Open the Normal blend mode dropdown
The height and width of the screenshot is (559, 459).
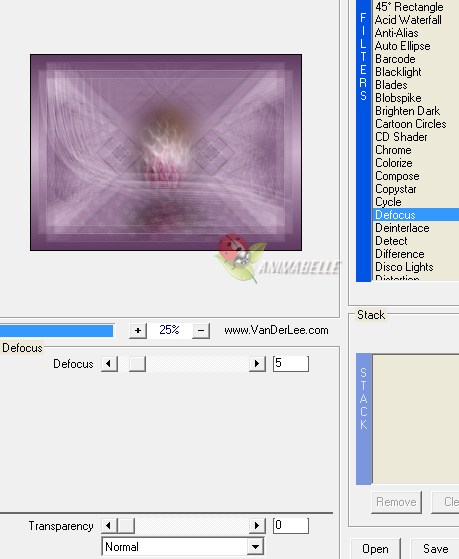coord(183,547)
